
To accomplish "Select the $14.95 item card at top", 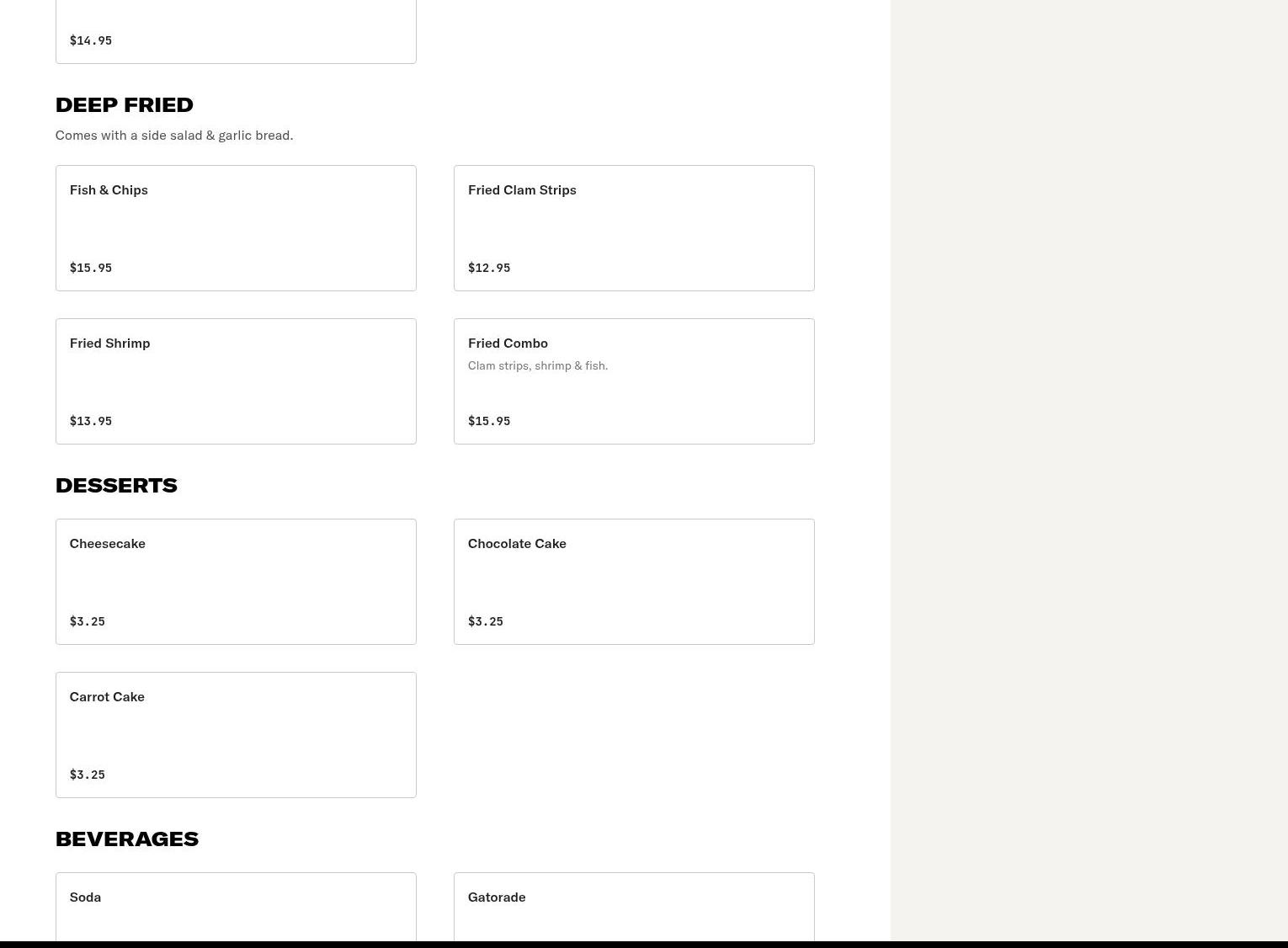I will point(236,31).
